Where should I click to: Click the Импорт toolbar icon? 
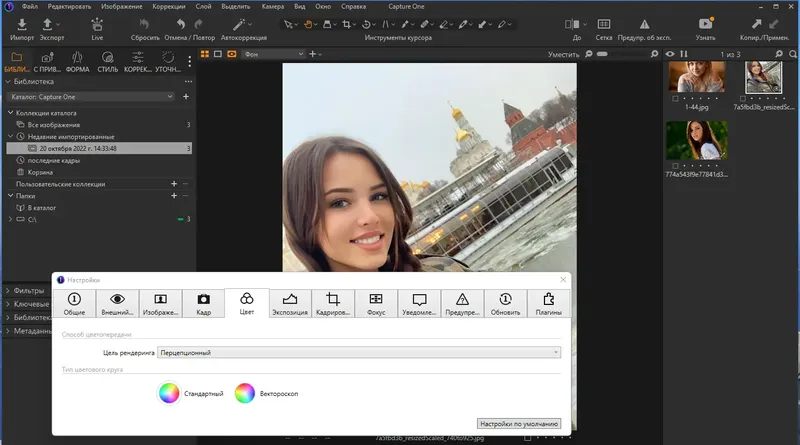tap(22, 24)
